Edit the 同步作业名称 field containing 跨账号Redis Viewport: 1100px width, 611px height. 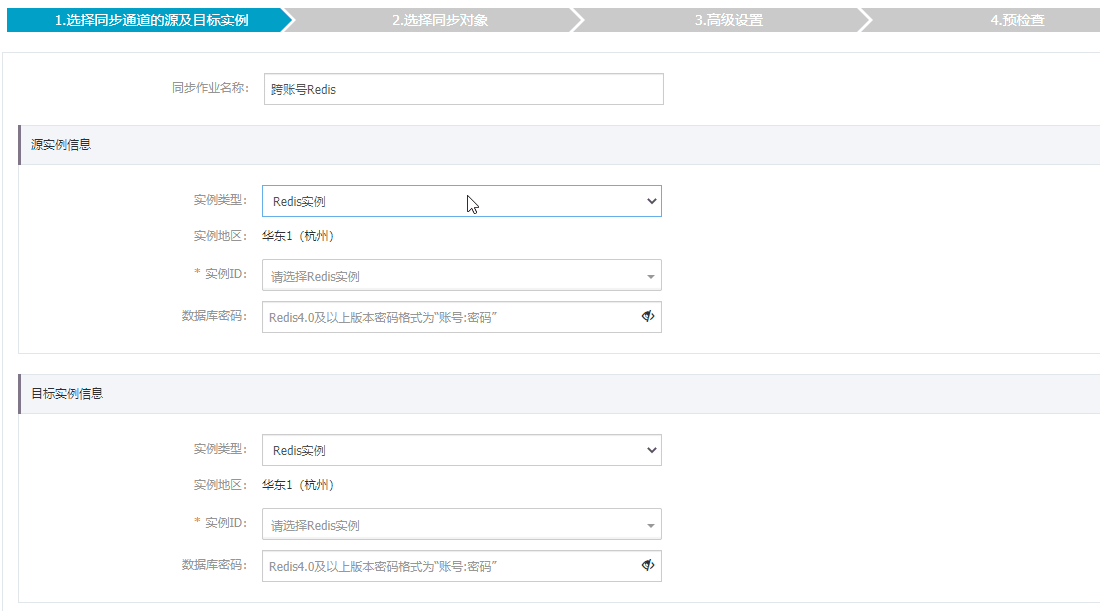tap(464, 89)
